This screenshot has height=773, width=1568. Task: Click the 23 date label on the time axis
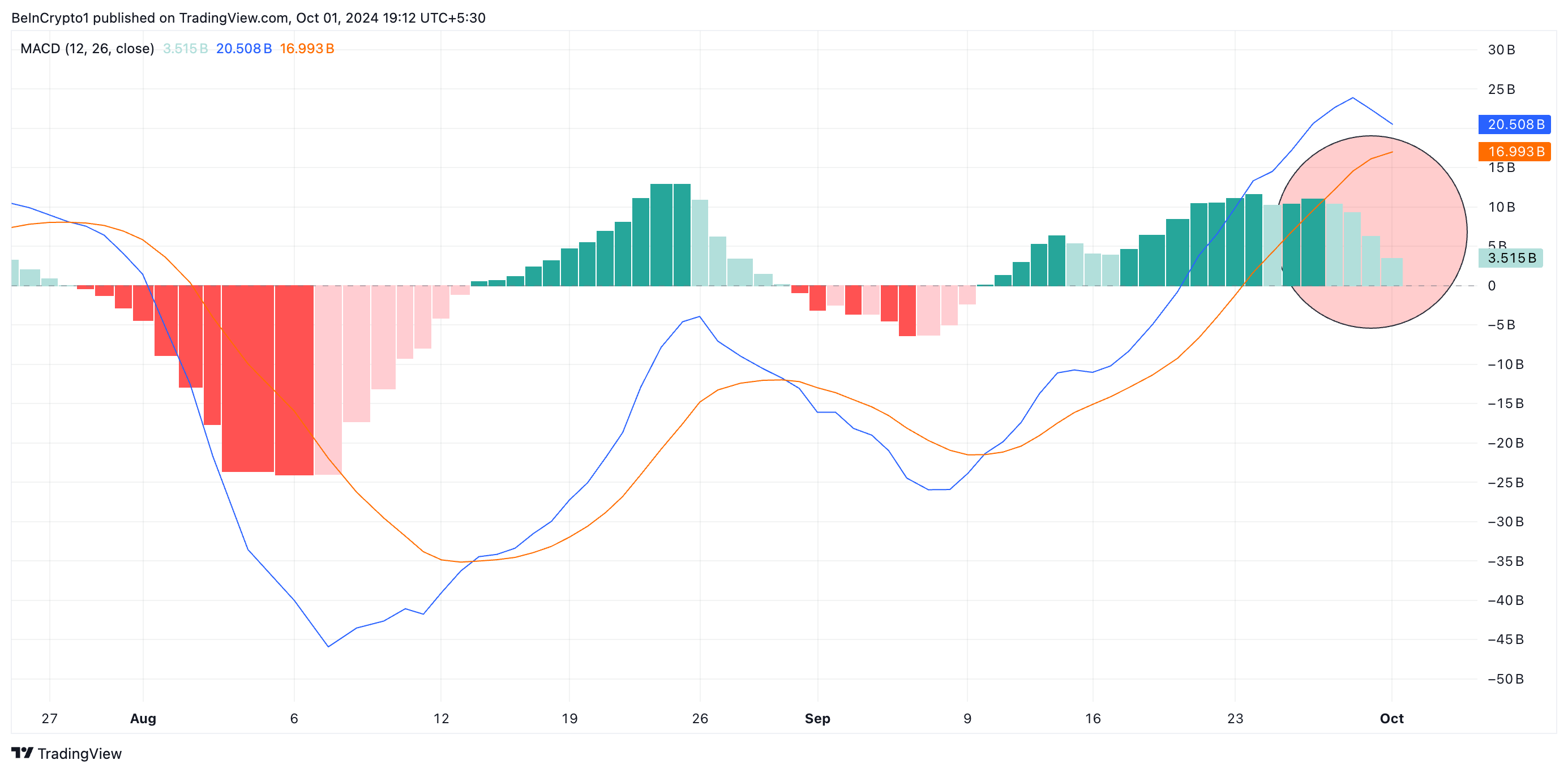1235,718
